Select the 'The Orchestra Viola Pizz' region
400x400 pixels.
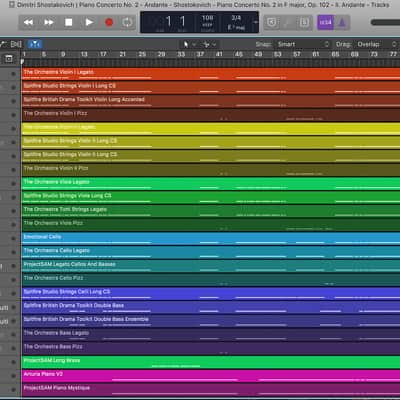211,225
